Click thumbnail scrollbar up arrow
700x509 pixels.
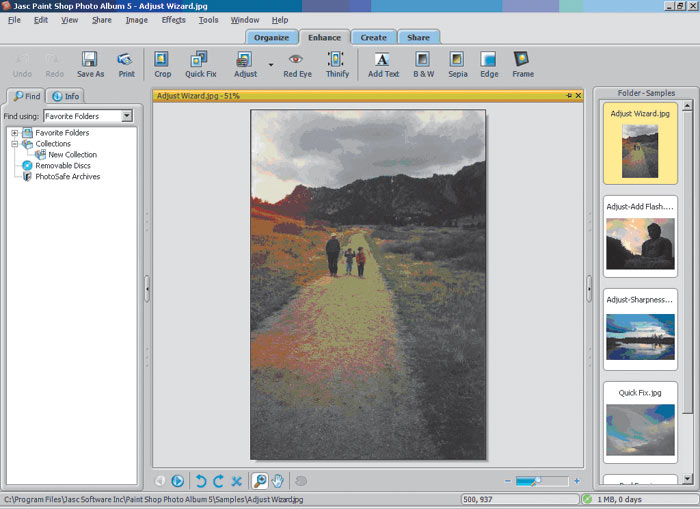click(687, 106)
